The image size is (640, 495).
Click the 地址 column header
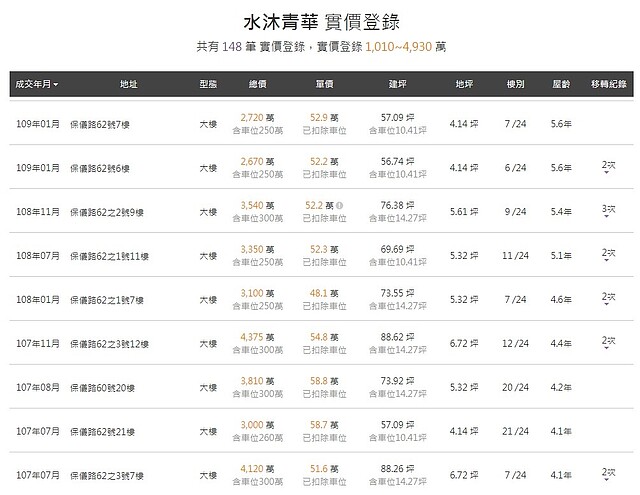(128, 84)
